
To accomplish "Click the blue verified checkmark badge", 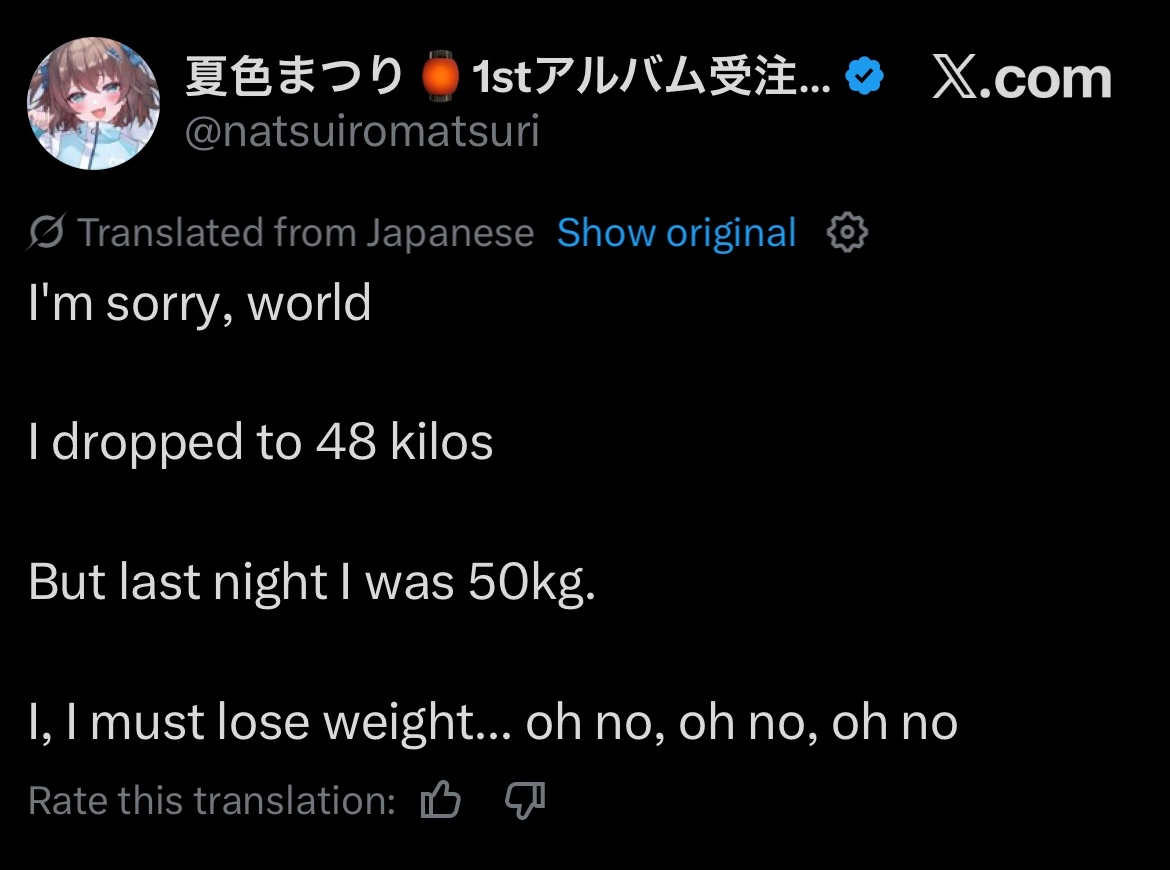I will (864, 77).
